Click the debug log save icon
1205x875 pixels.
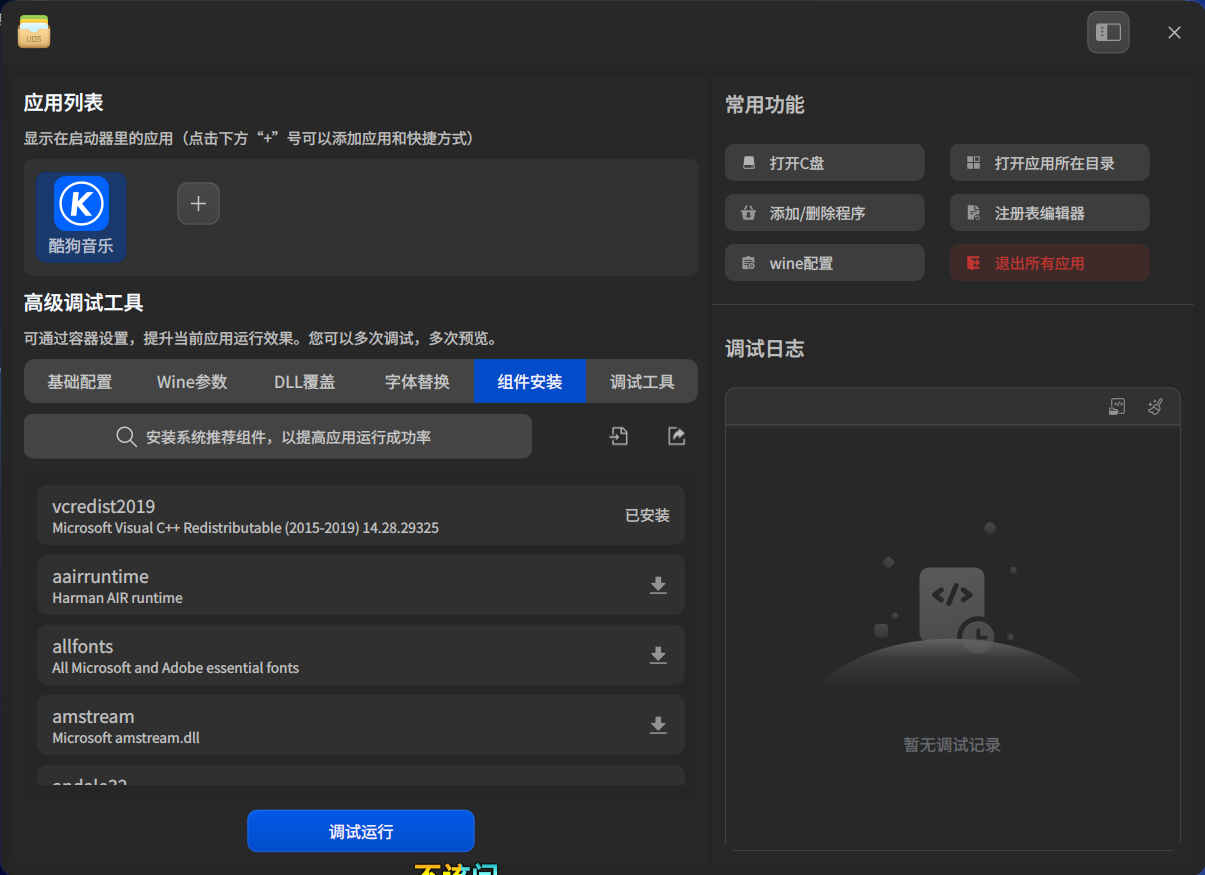click(1118, 406)
